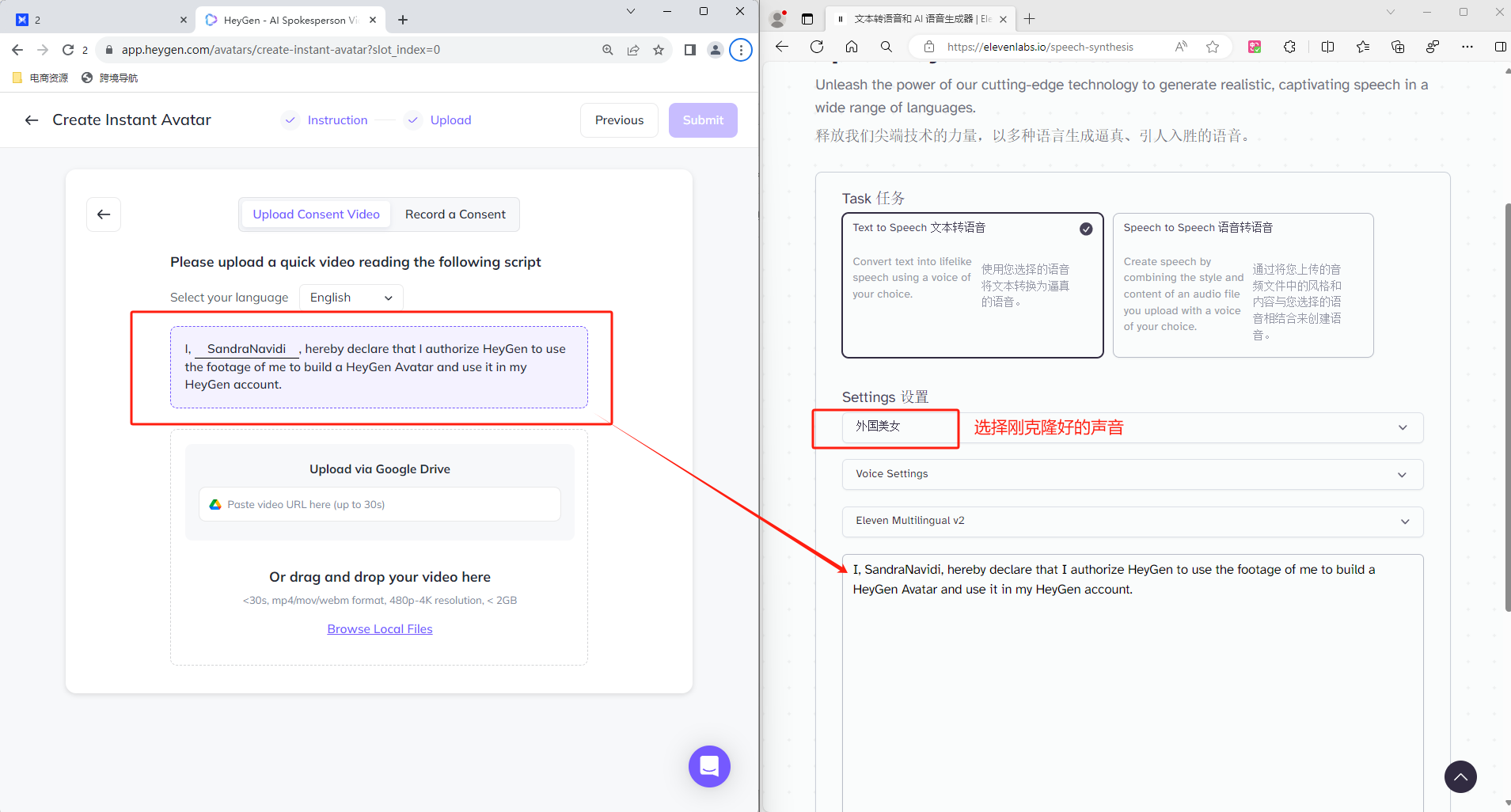
Task: Select the ElevenLabs tab in Edge
Action: (x=921, y=19)
